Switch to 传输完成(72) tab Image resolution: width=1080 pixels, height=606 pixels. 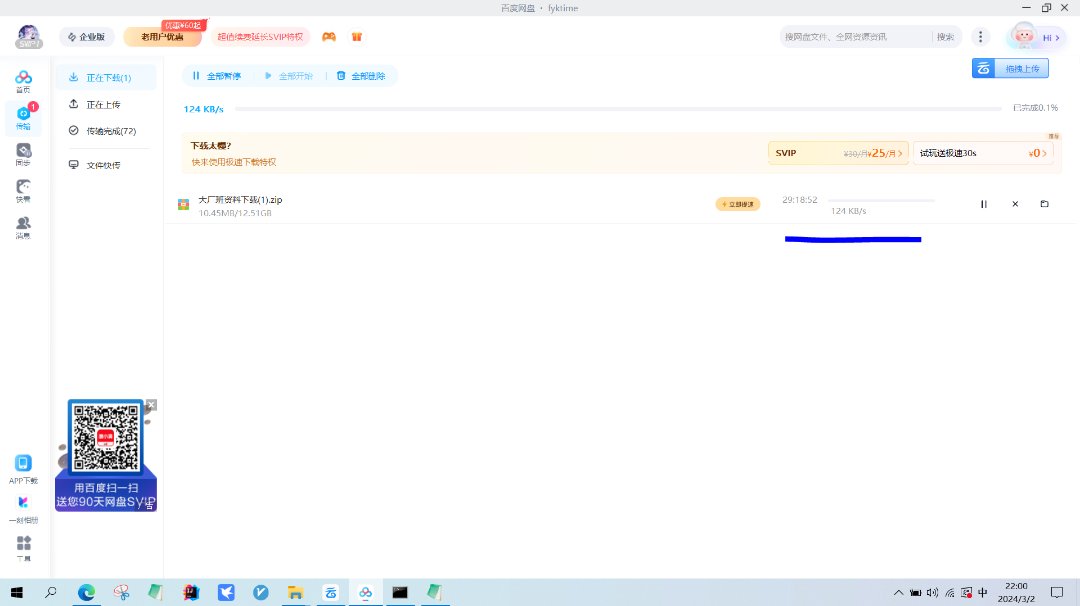110,131
